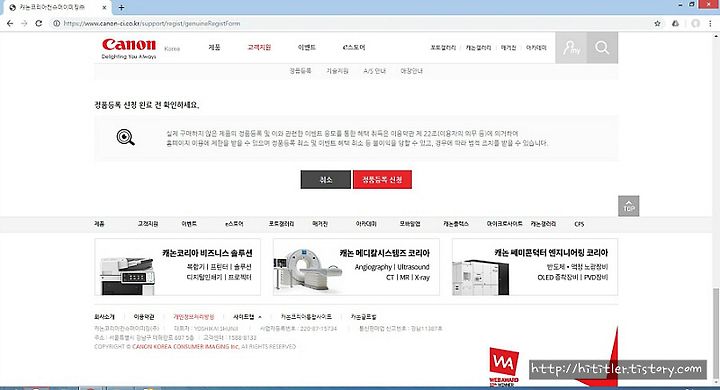Click 캐논갤러리 in the footer navigation bar

543,224
